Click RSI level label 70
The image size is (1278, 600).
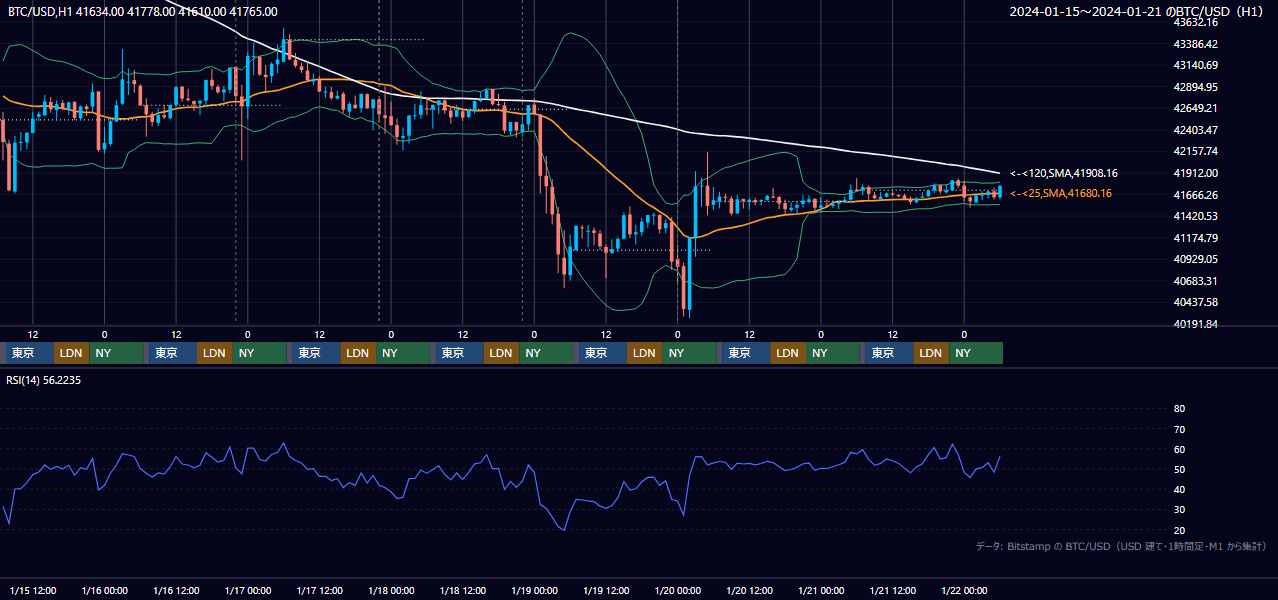(1179, 429)
